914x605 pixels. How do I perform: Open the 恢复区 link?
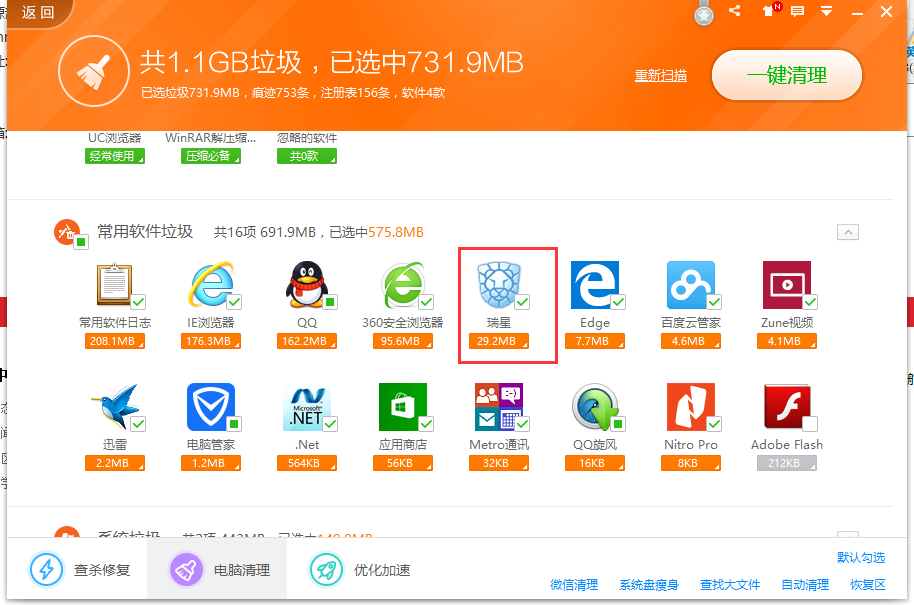point(868,585)
